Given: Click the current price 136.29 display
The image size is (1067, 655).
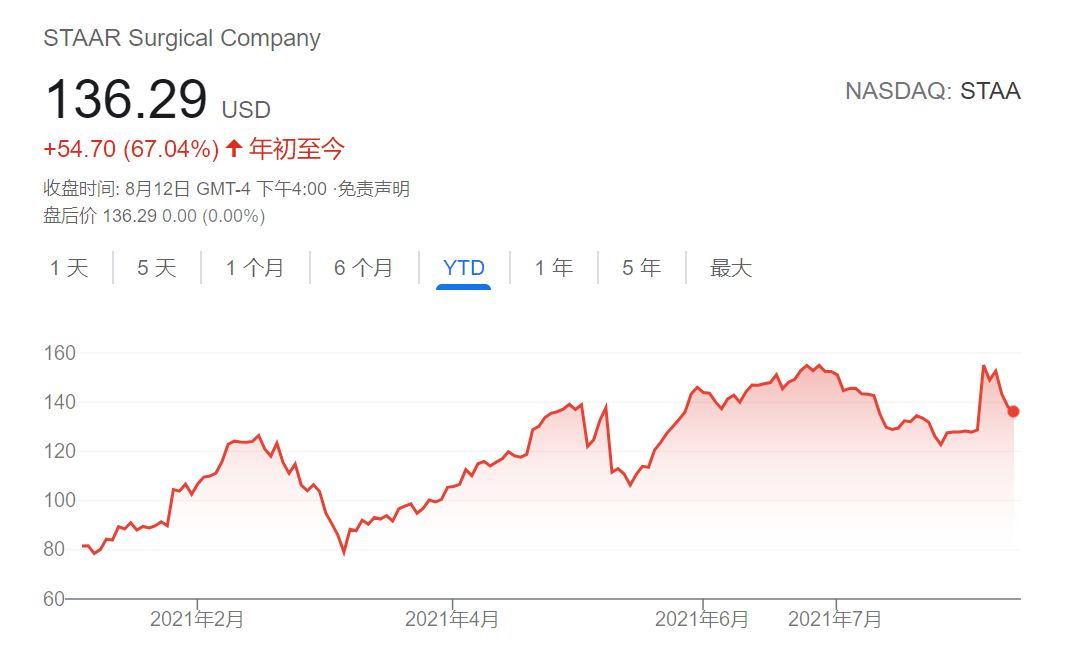Looking at the screenshot, I should pos(126,97).
